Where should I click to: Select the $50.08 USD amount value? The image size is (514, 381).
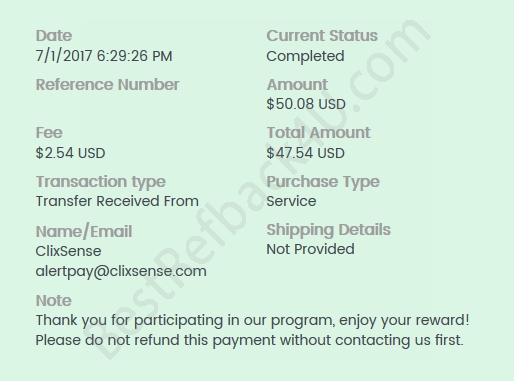pos(306,104)
